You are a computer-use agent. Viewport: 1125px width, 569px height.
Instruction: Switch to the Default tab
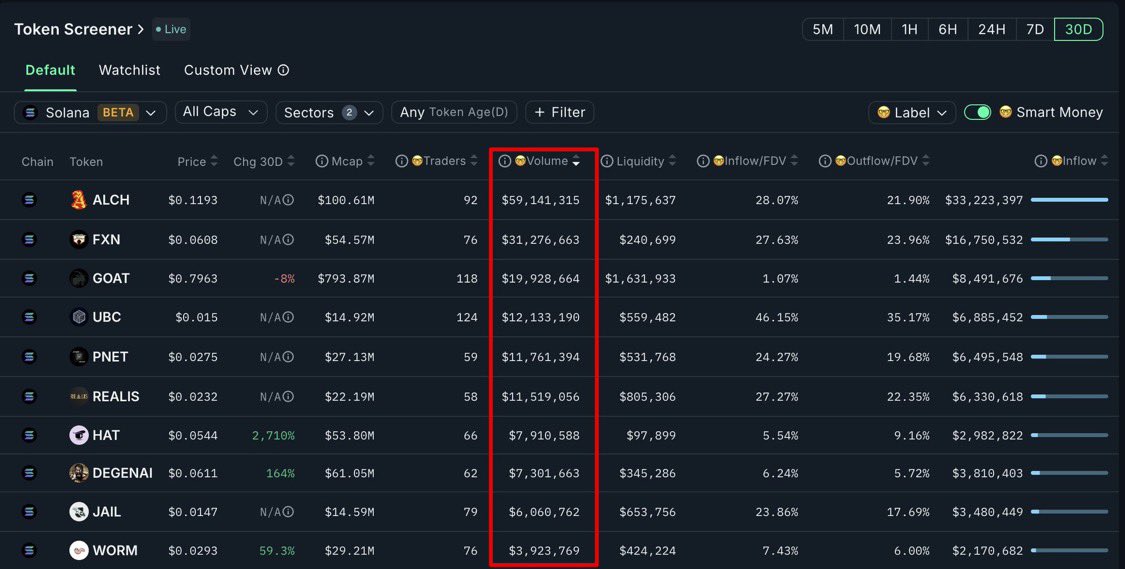50,70
